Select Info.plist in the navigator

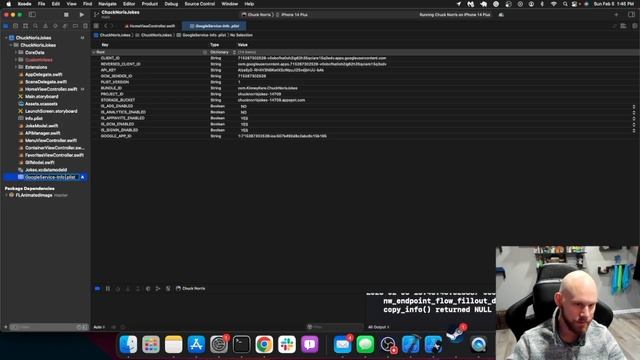(x=34, y=119)
